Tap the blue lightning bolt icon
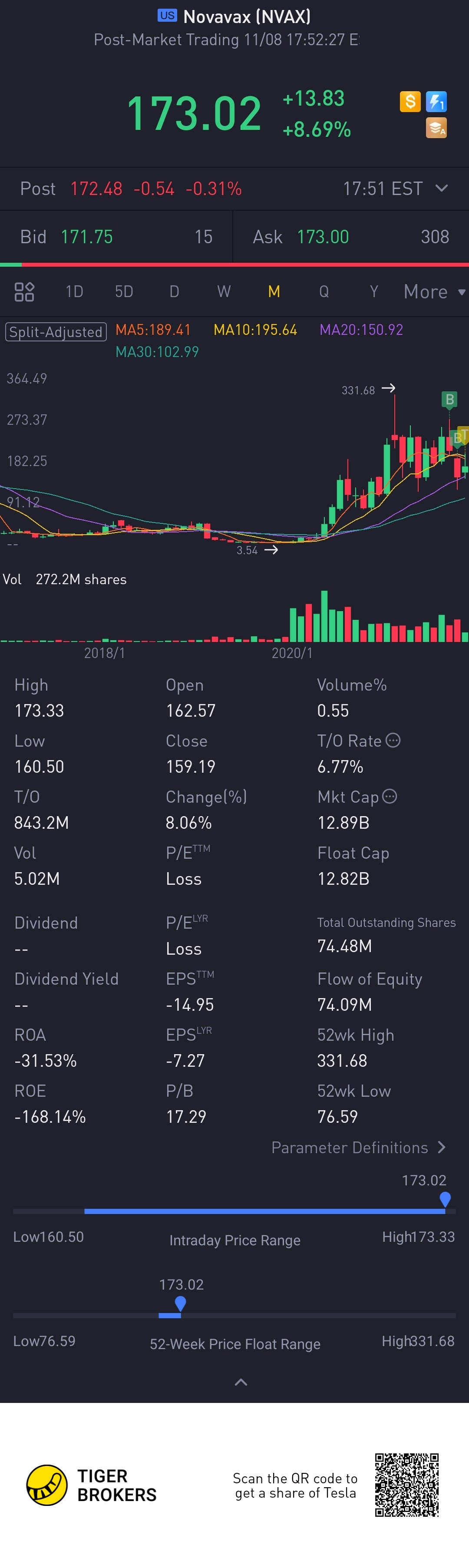This screenshot has width=469, height=1568. click(x=436, y=101)
